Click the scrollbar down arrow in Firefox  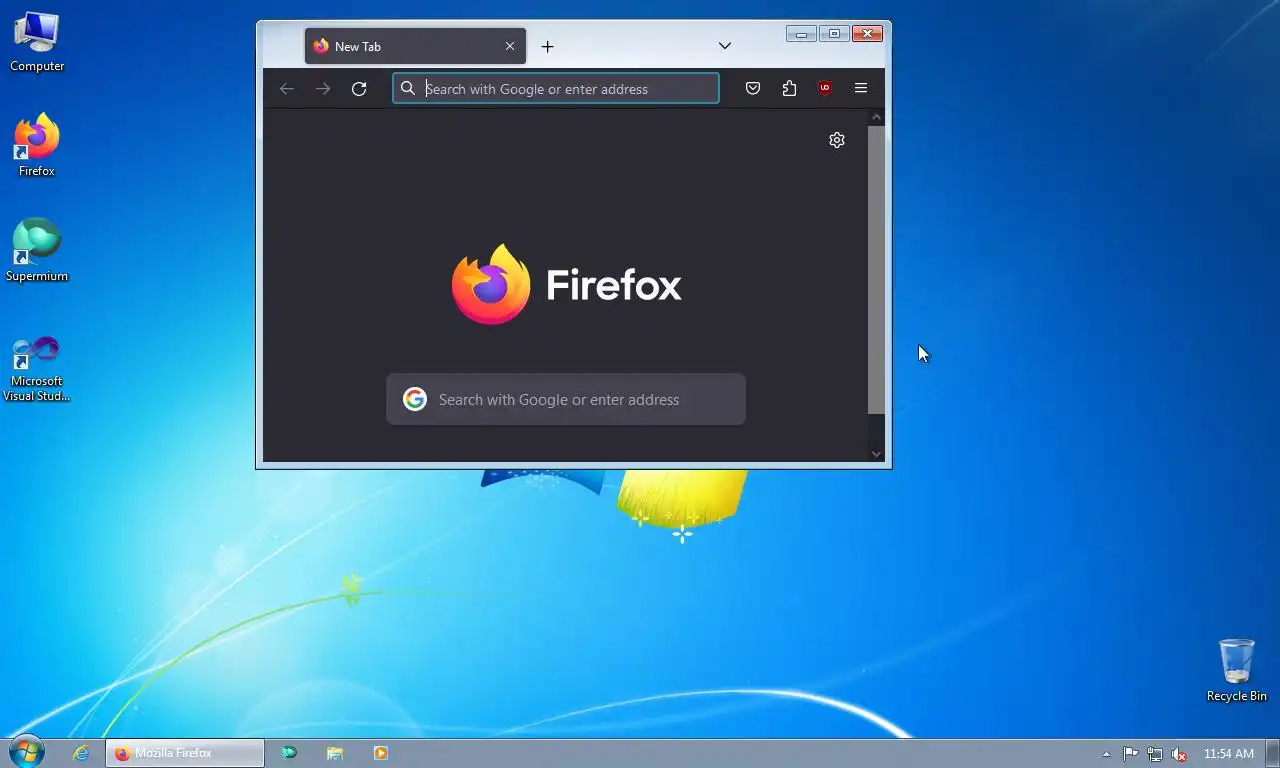coord(877,454)
